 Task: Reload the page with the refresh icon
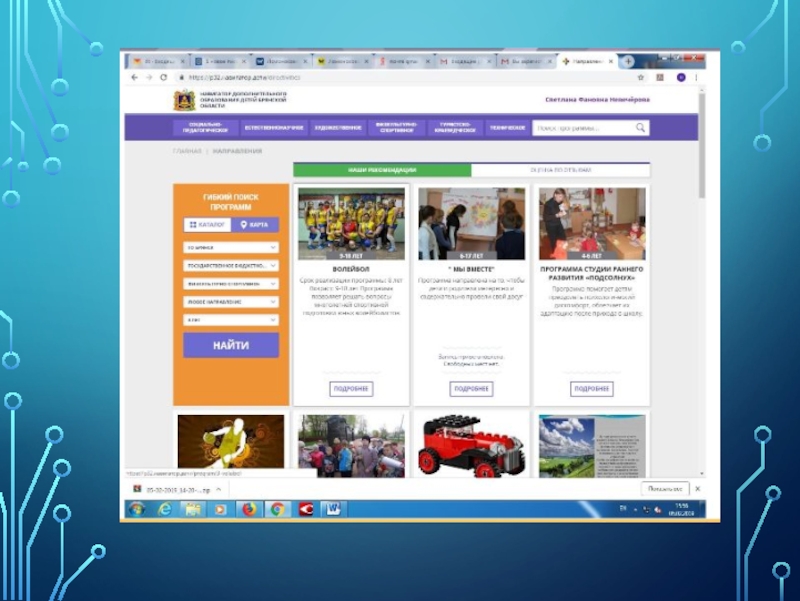(x=163, y=78)
